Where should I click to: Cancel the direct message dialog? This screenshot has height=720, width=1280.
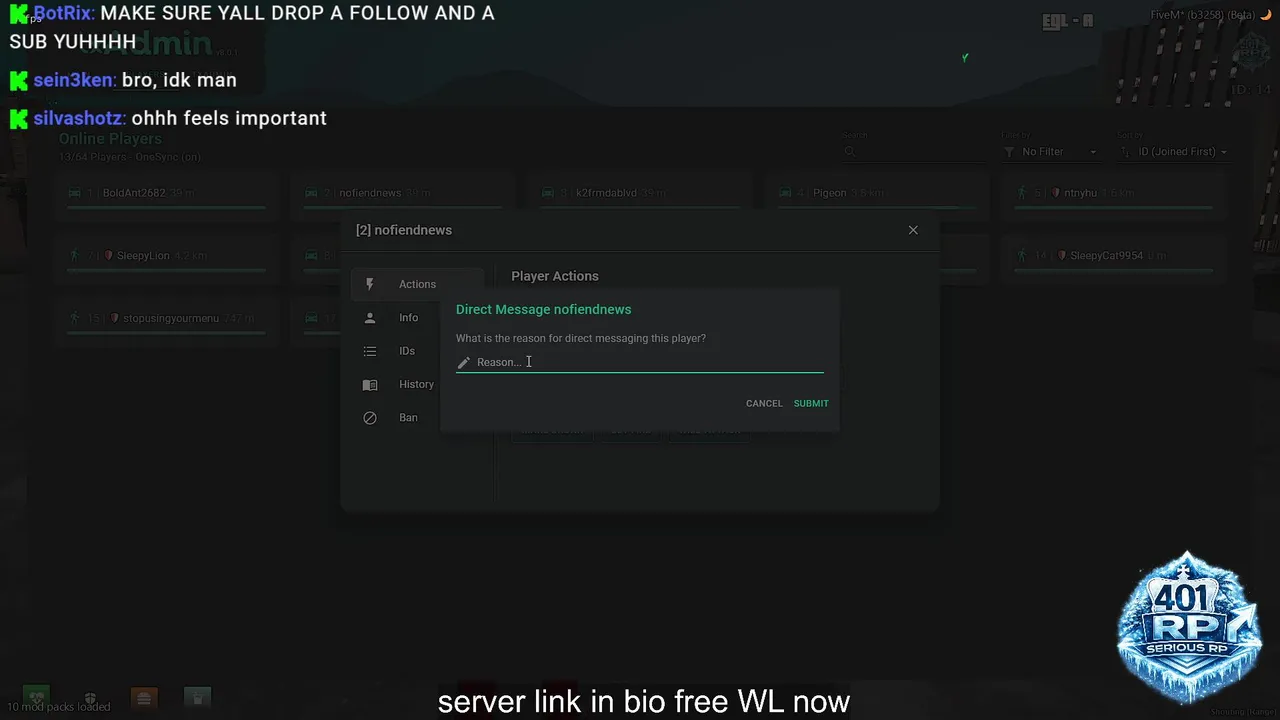764,403
